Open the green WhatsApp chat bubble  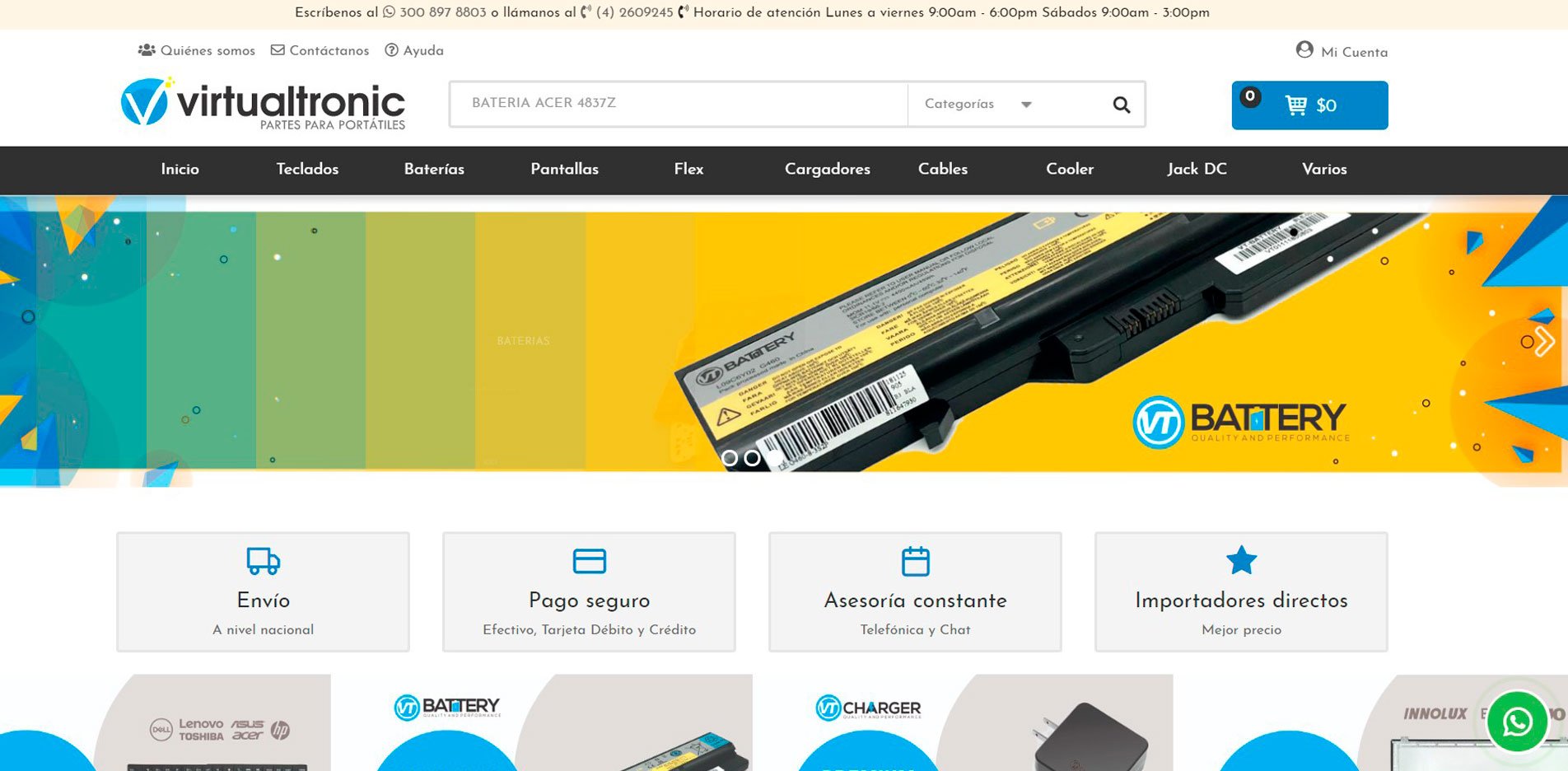tap(1517, 722)
